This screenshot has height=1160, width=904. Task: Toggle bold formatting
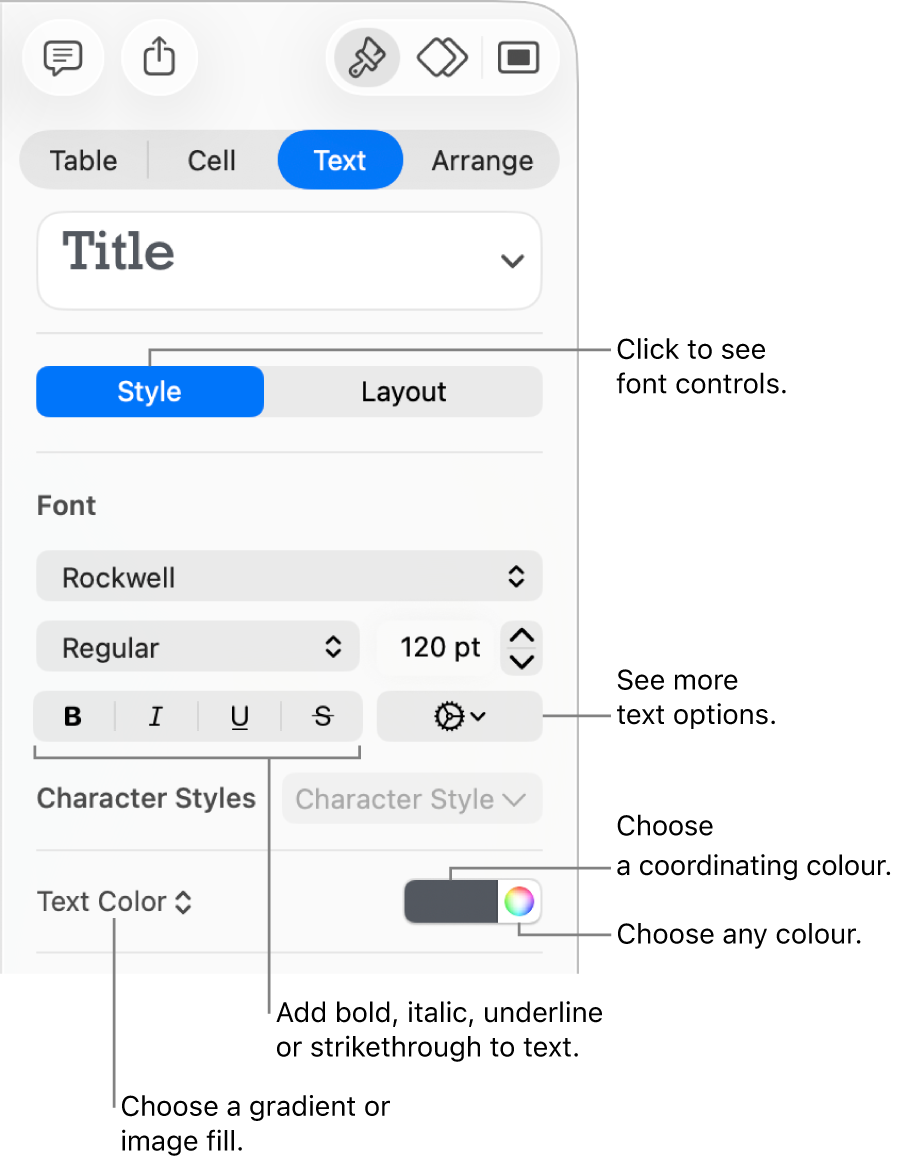[x=73, y=716]
